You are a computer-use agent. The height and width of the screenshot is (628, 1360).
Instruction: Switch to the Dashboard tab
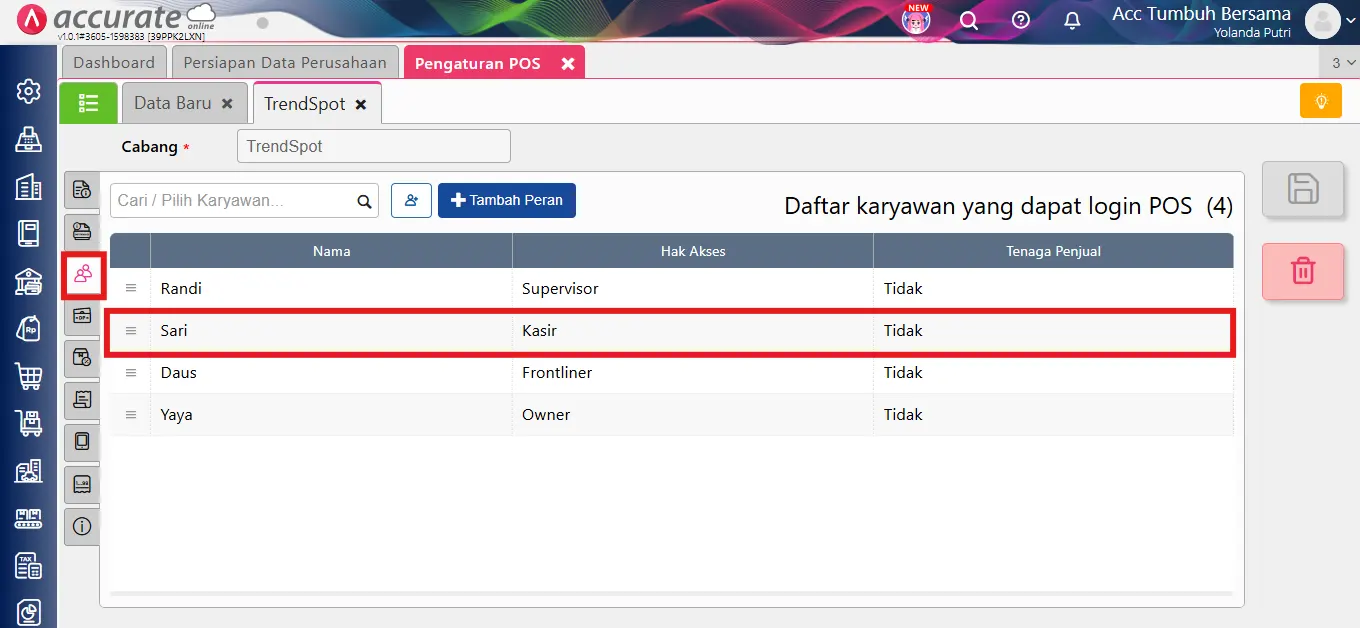[x=114, y=62]
